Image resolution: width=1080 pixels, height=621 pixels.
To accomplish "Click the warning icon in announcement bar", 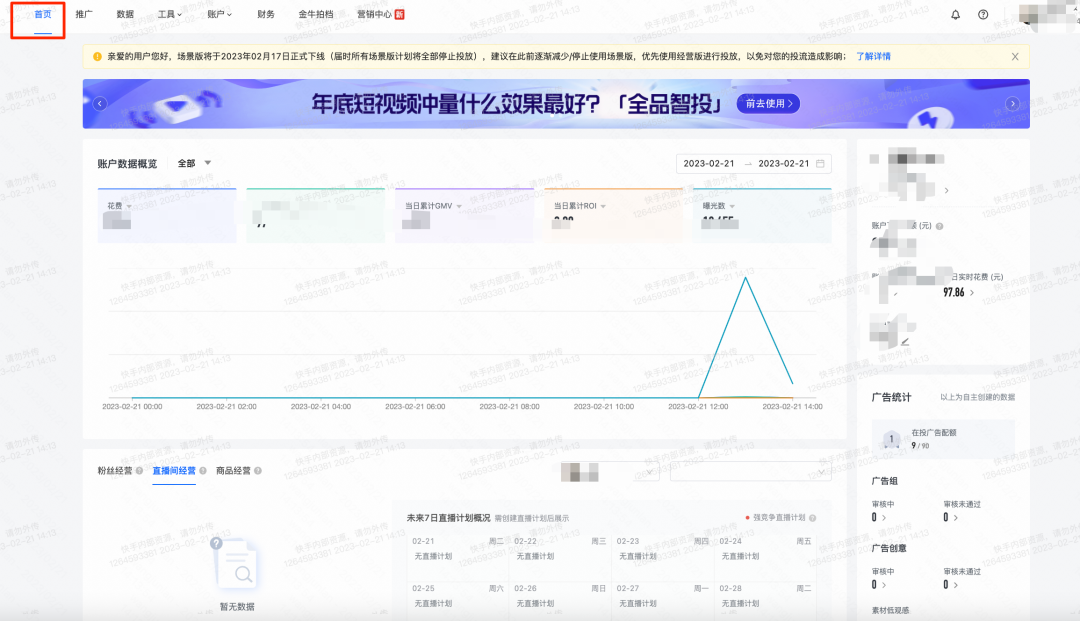I will coord(97,56).
